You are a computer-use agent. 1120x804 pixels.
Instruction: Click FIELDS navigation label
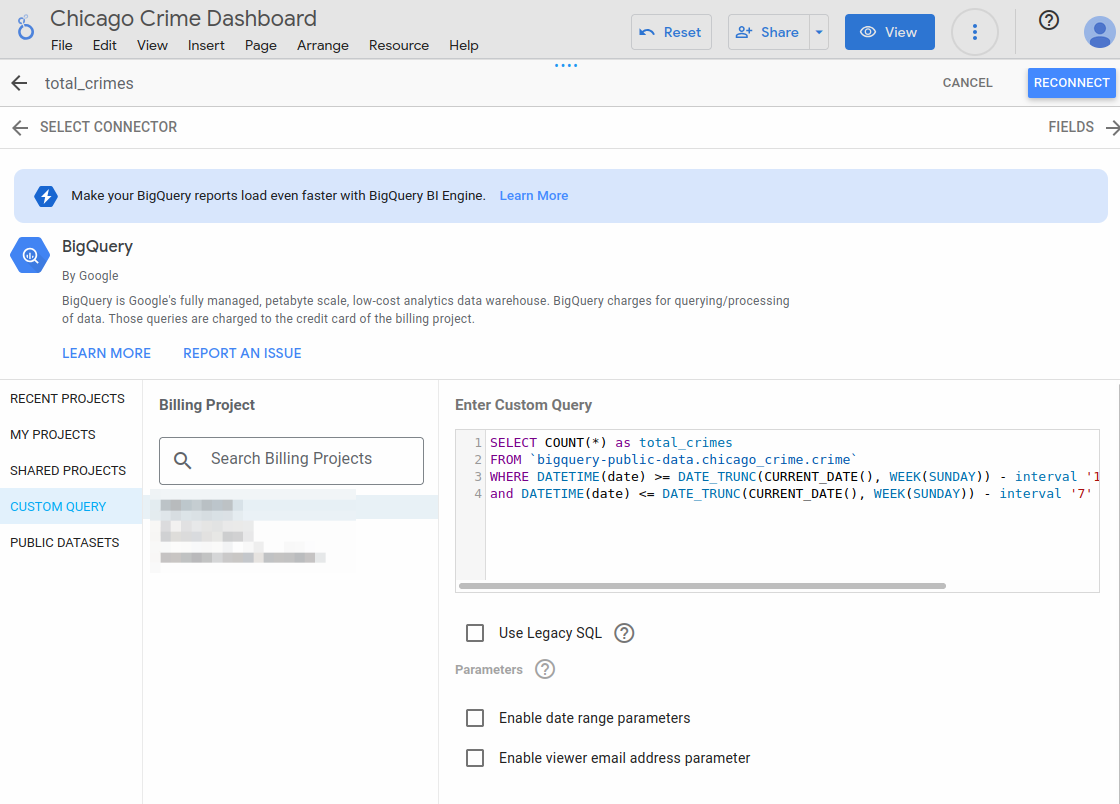[1071, 127]
